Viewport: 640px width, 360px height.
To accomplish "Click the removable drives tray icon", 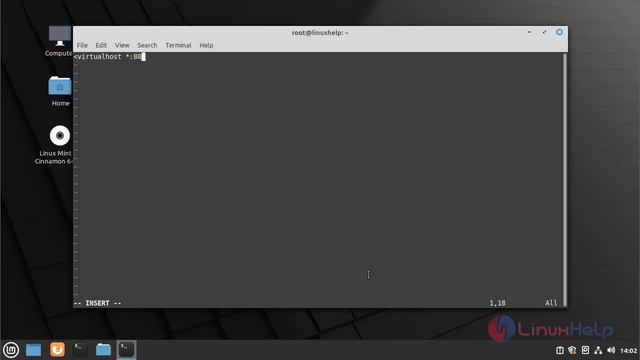I will click(585, 350).
